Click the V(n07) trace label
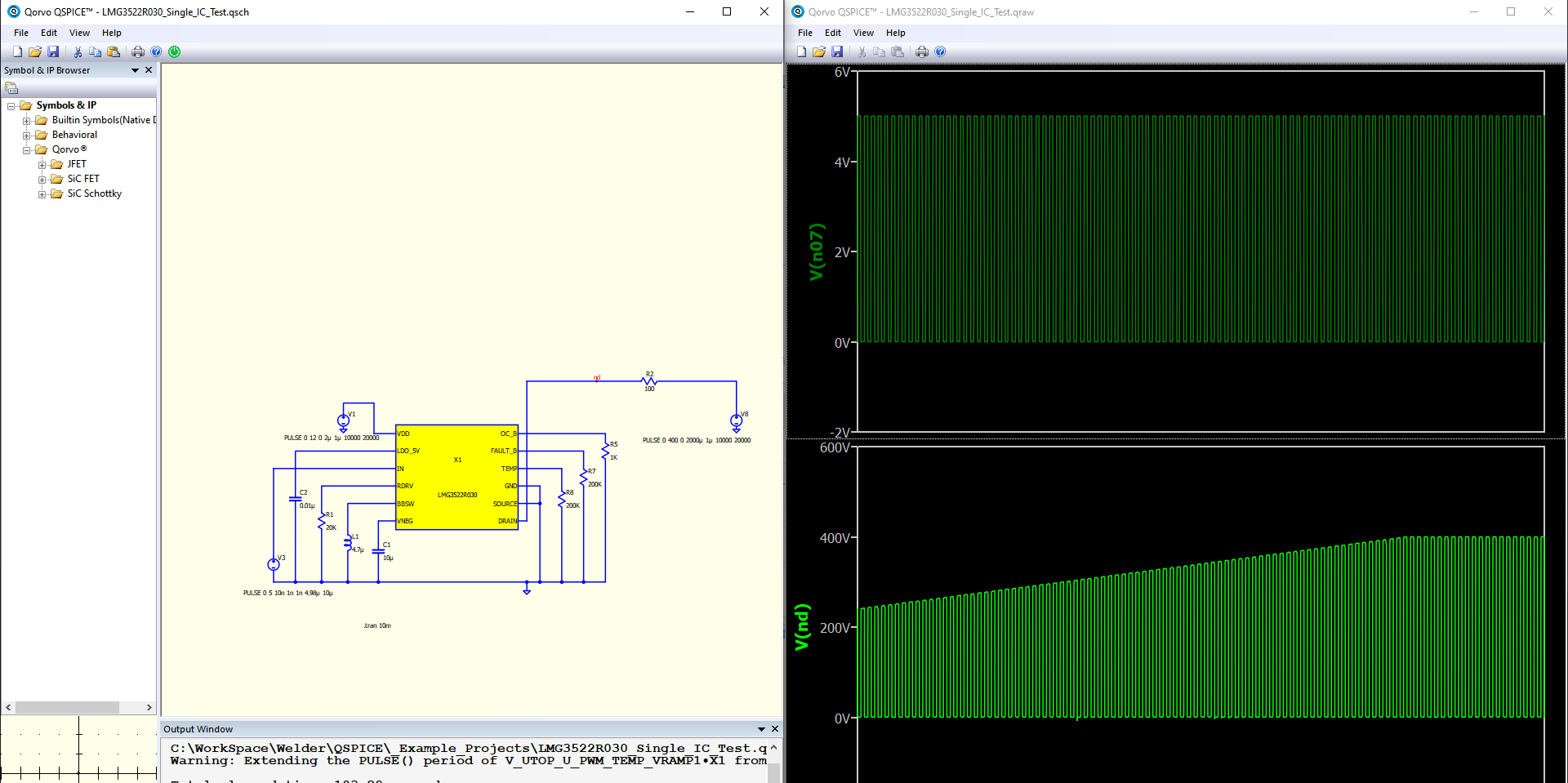 tap(817, 251)
